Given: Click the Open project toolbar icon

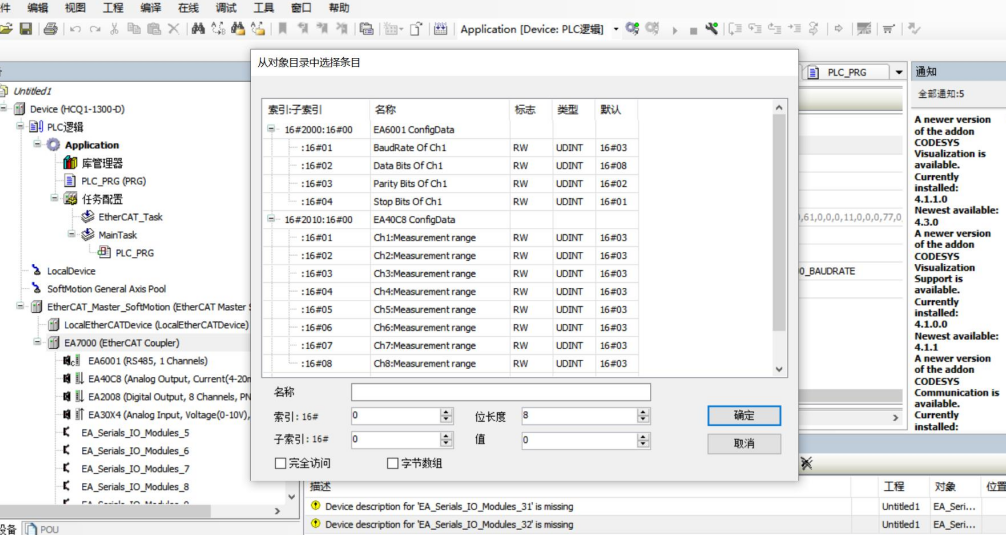Looking at the screenshot, I should (x=6, y=29).
